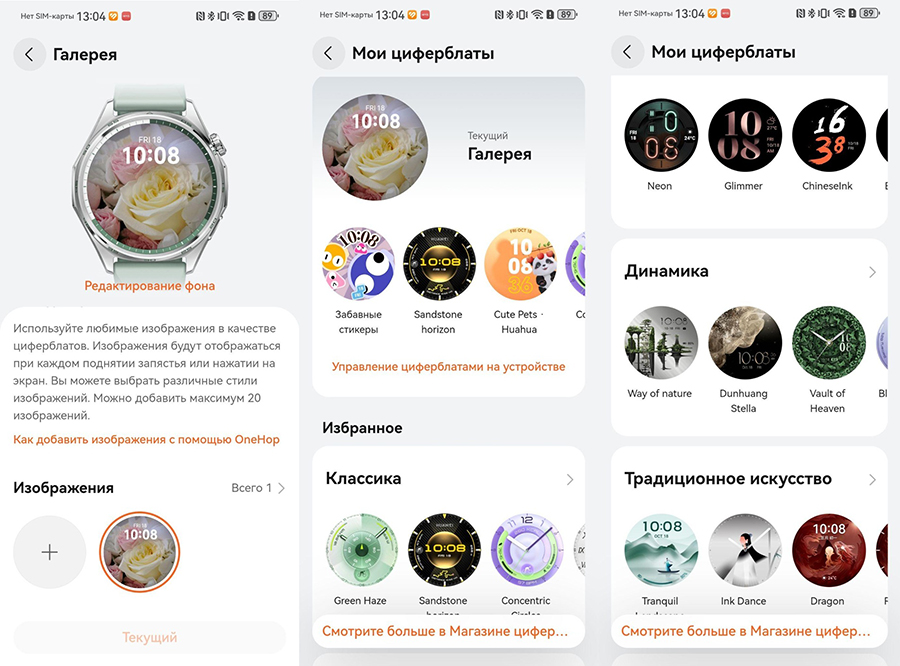Open Редактирование фона link
The image size is (900, 666).
click(150, 286)
